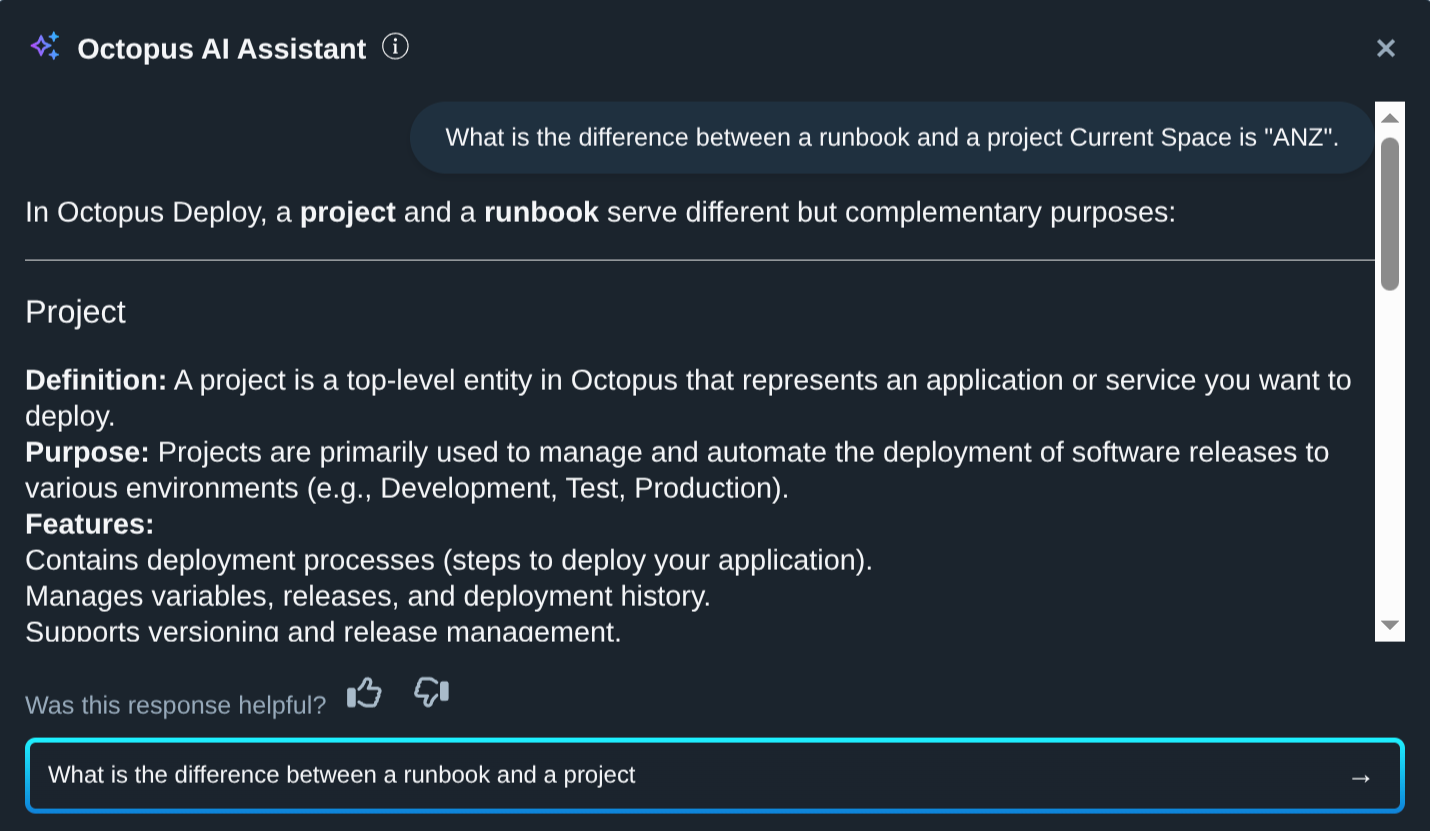Click the "Features:" label
Screen dimensions: 1430x831
[90, 524]
